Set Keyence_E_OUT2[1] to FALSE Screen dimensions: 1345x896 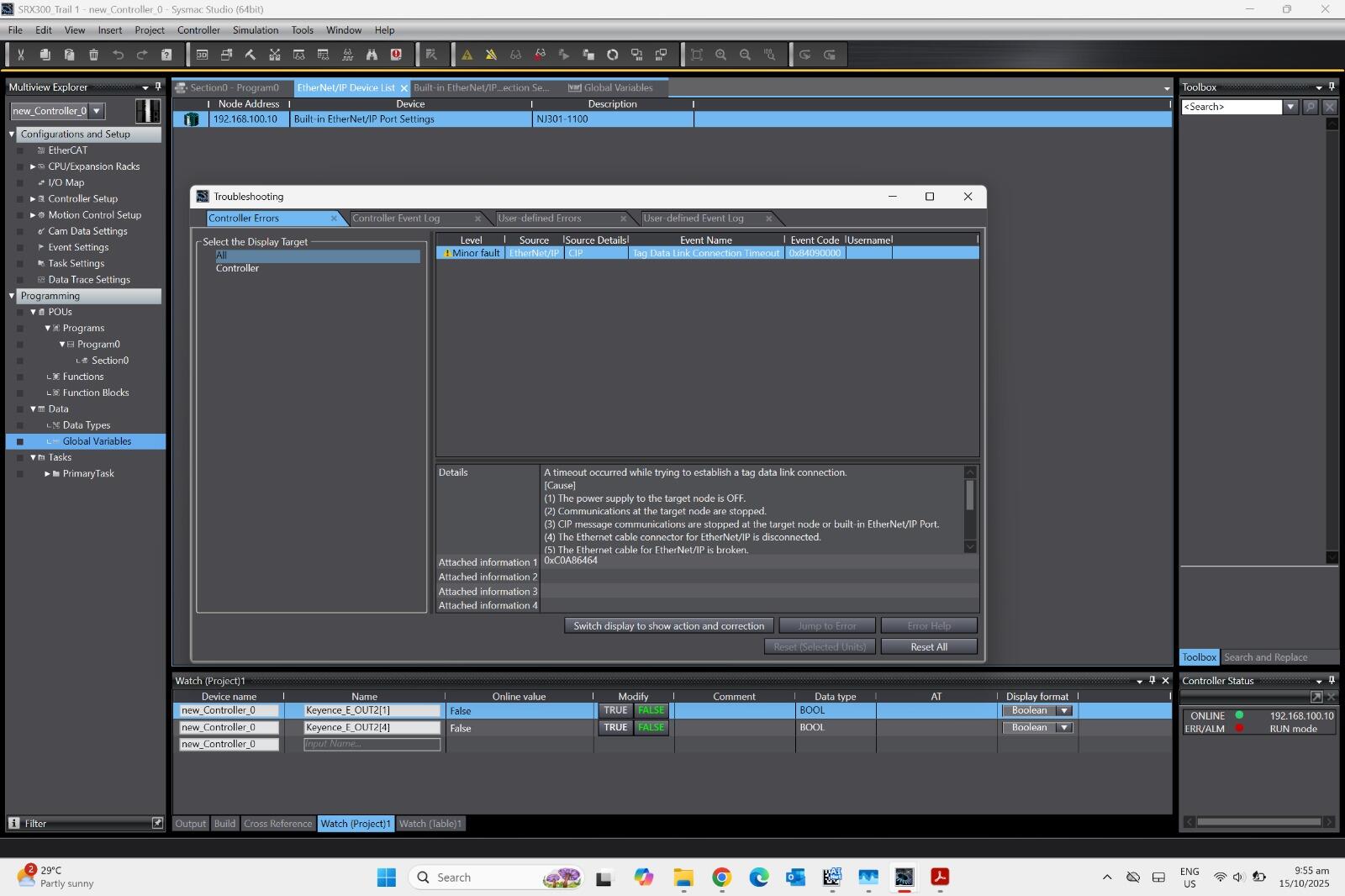651,710
